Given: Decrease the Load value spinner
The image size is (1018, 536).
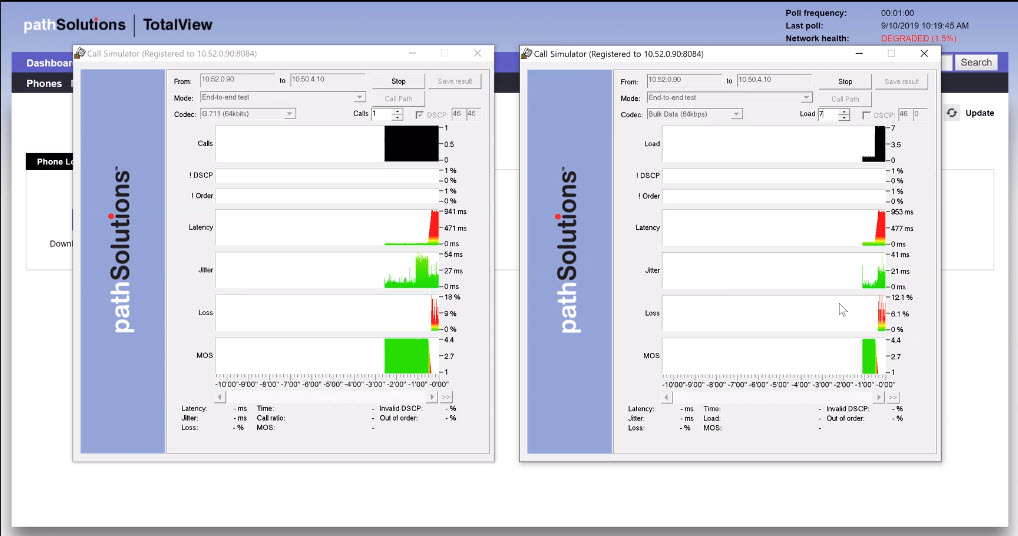Looking at the screenshot, I should pyautogui.click(x=845, y=118).
